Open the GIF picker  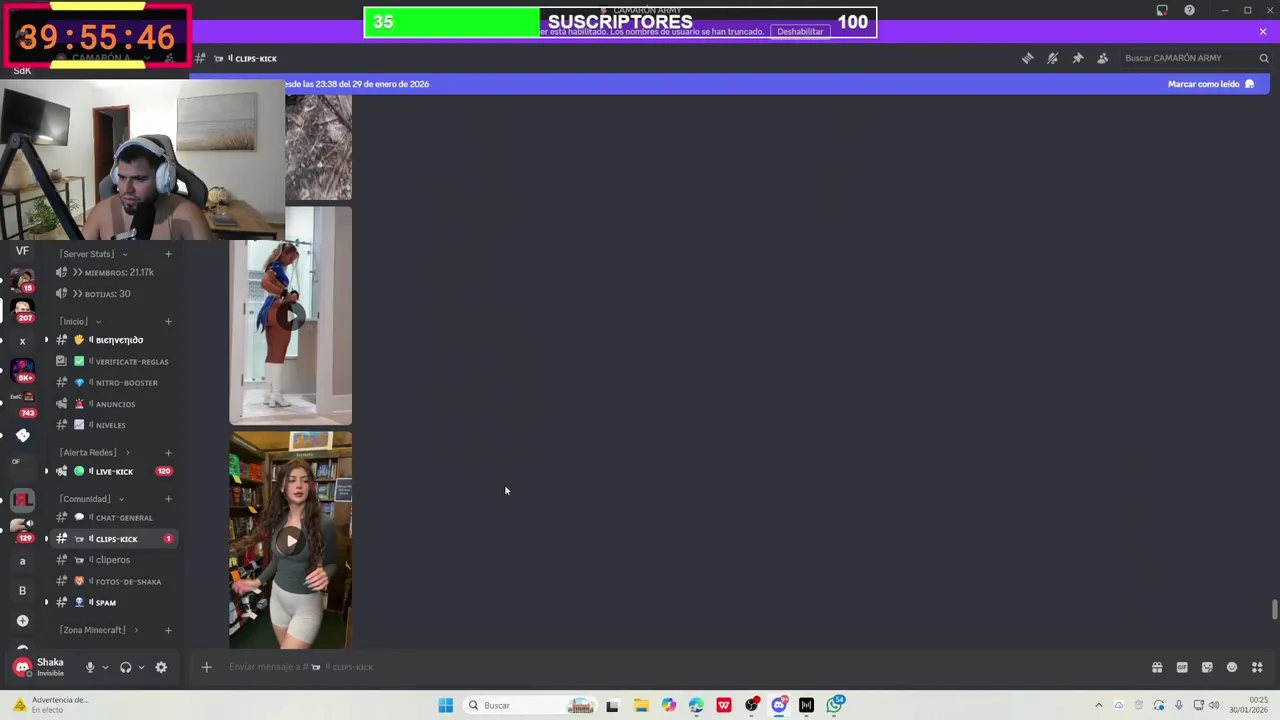1182,667
